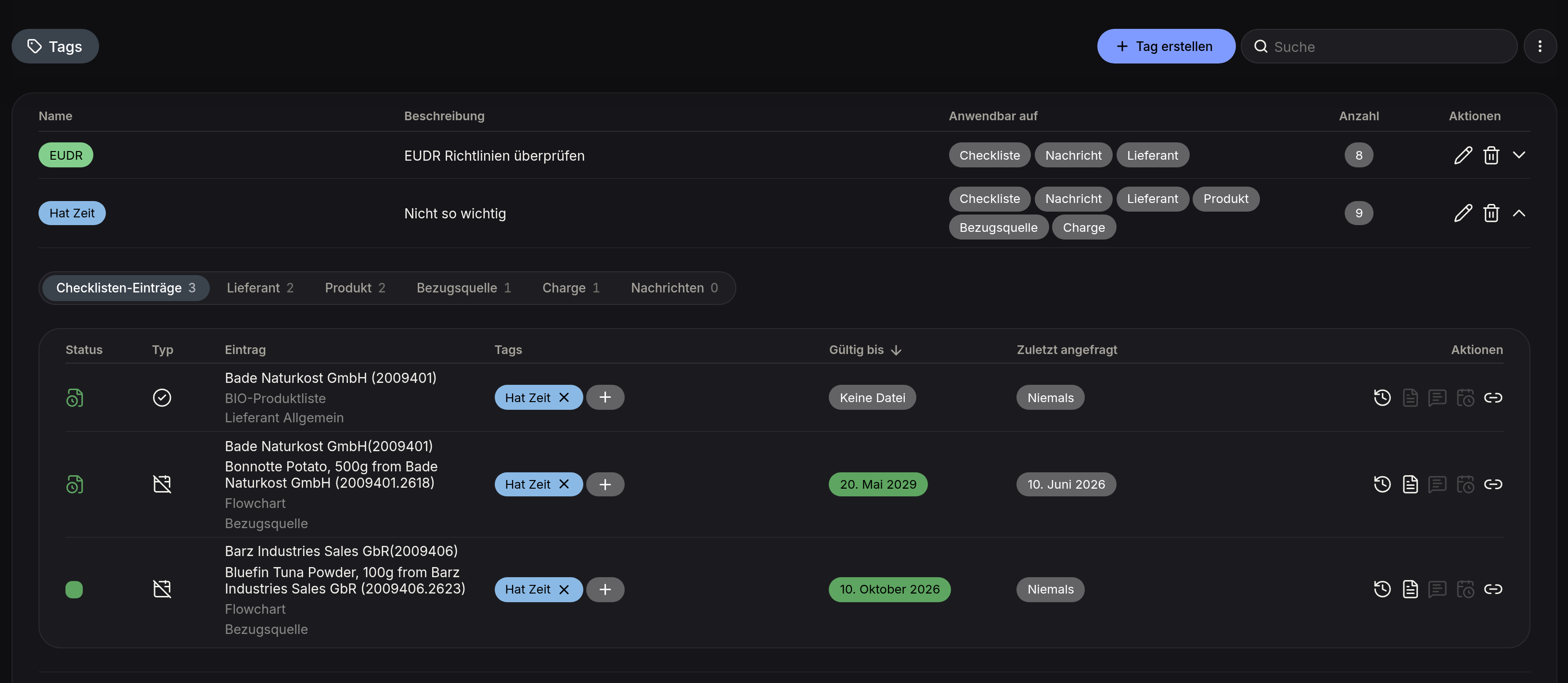
Task: Switch to the Lieferant tab
Action: pyautogui.click(x=260, y=288)
